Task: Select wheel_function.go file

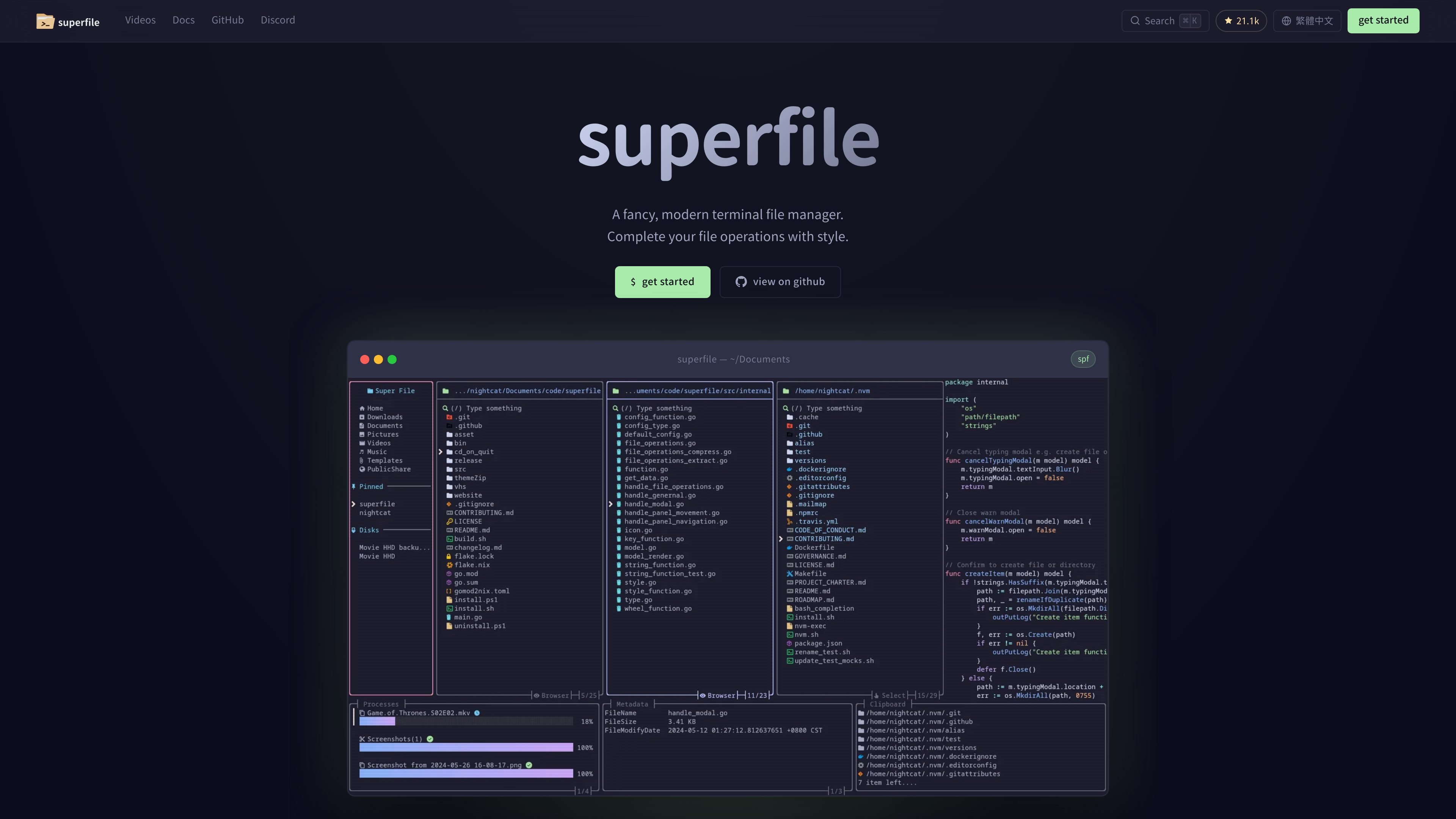Action: point(657,609)
